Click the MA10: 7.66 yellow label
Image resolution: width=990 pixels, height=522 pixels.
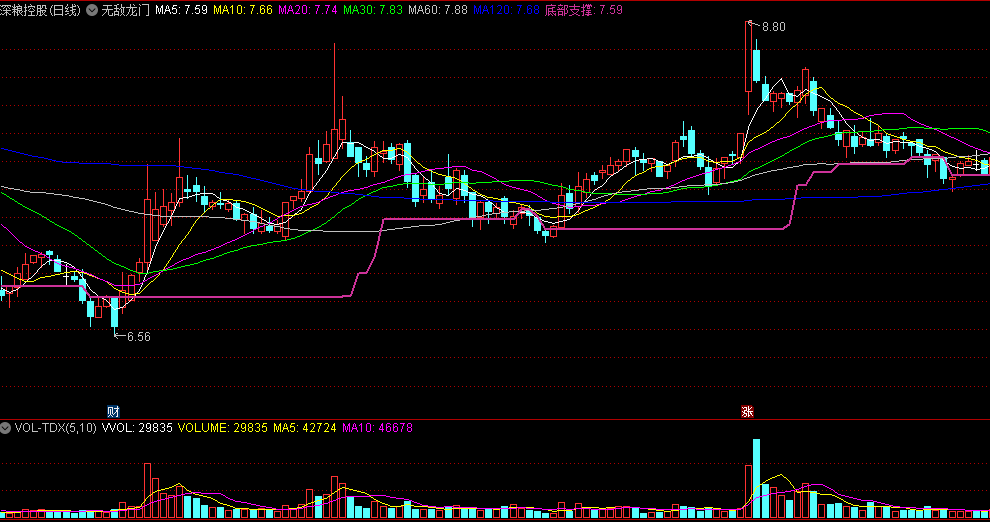tap(243, 10)
